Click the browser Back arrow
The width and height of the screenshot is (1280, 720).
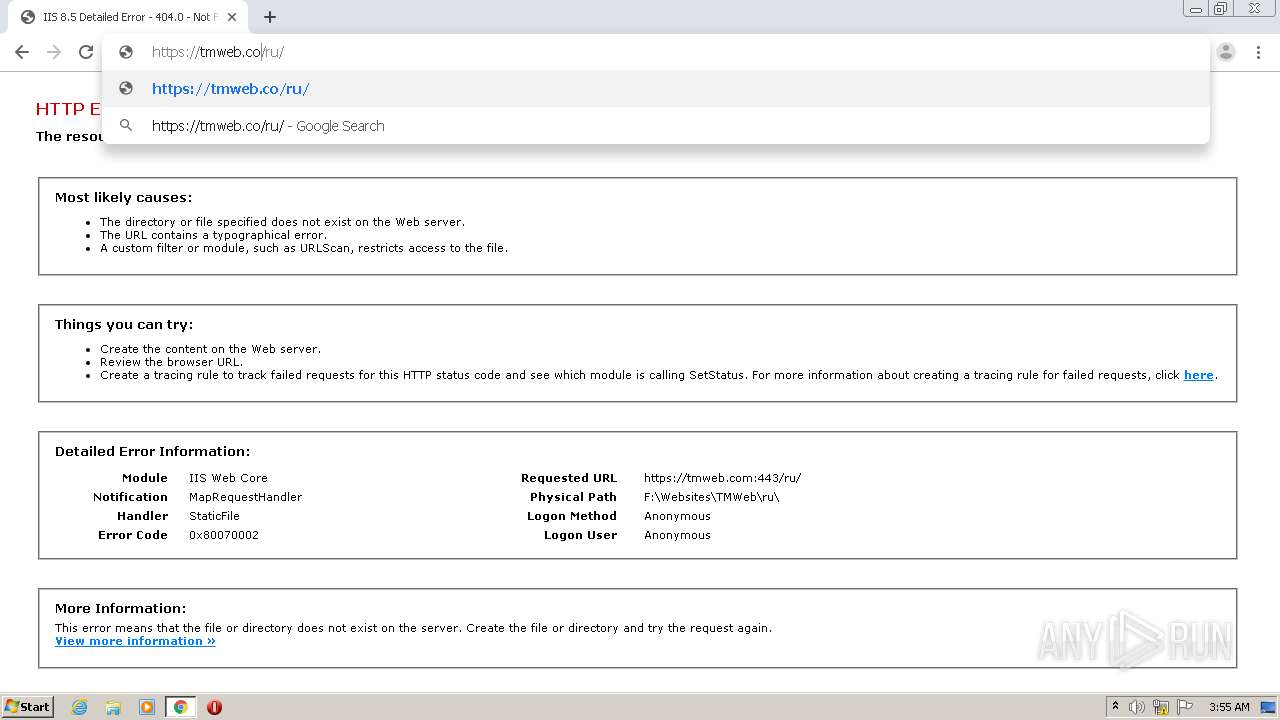(22, 52)
